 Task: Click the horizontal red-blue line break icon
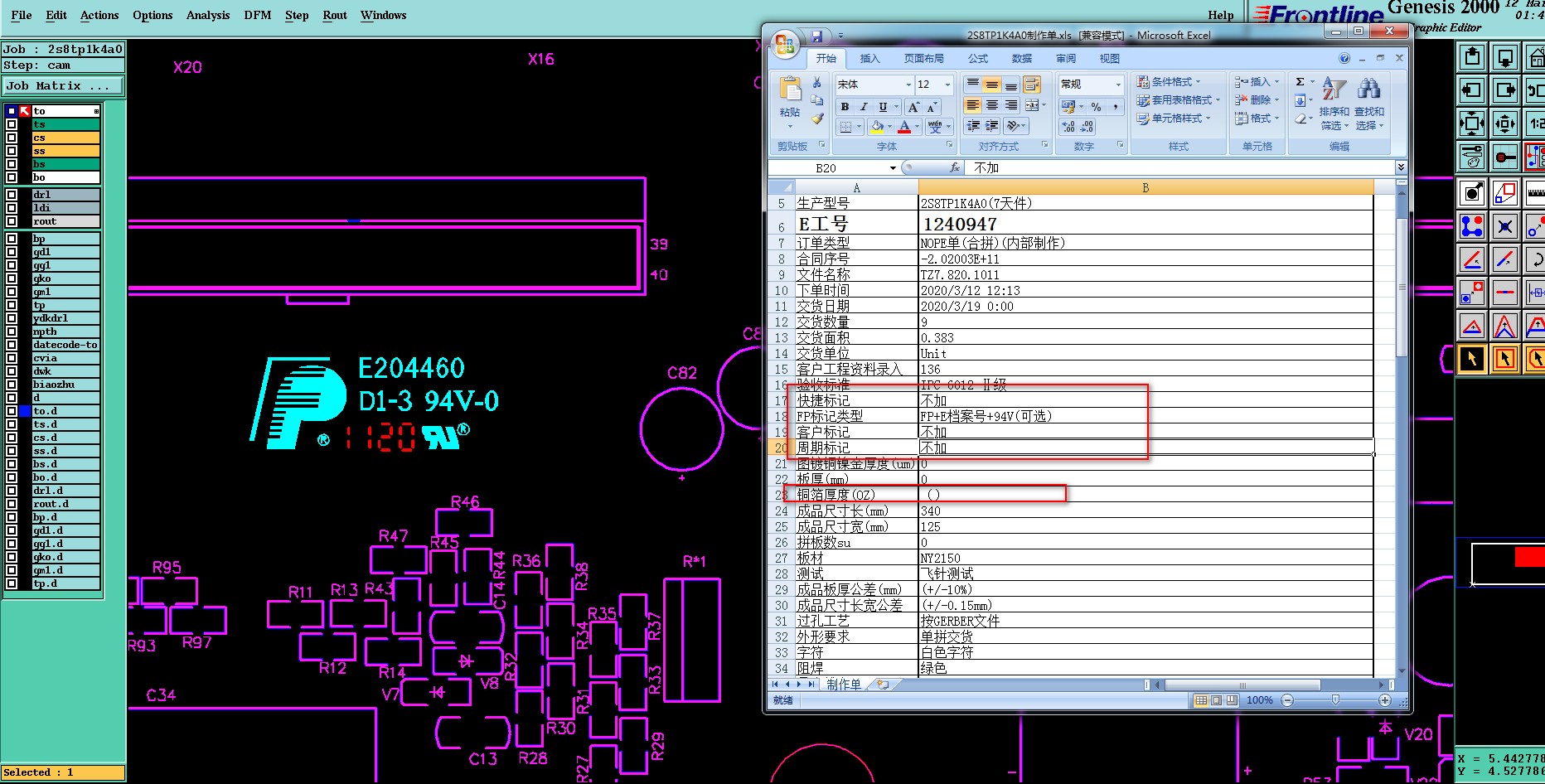coord(1505,292)
